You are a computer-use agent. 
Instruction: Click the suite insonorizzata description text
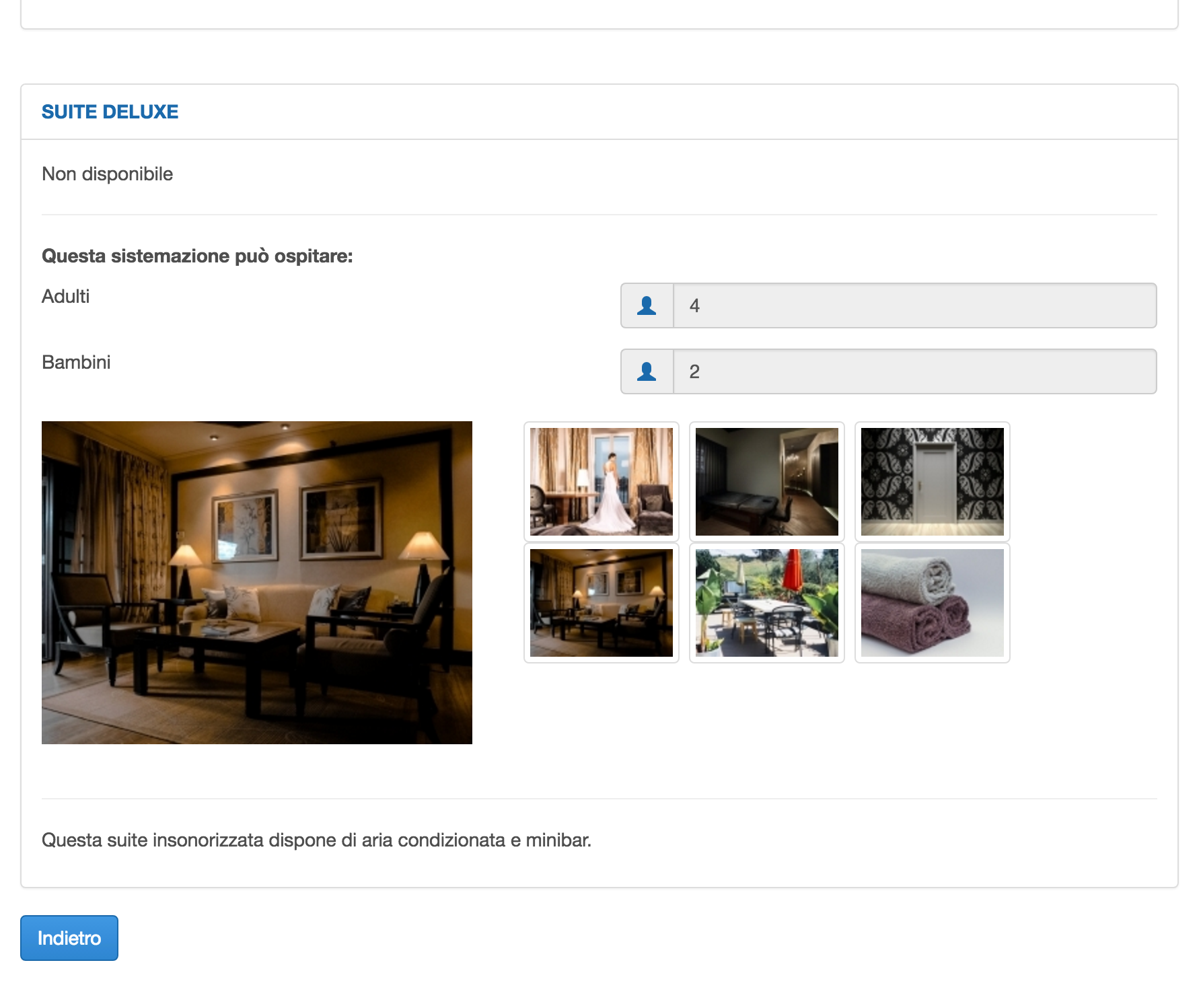[316, 840]
